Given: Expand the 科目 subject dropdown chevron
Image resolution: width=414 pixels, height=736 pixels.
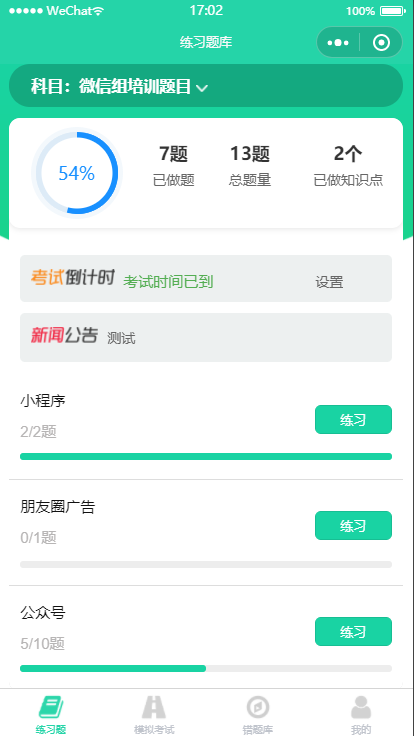Looking at the screenshot, I should (x=202, y=88).
